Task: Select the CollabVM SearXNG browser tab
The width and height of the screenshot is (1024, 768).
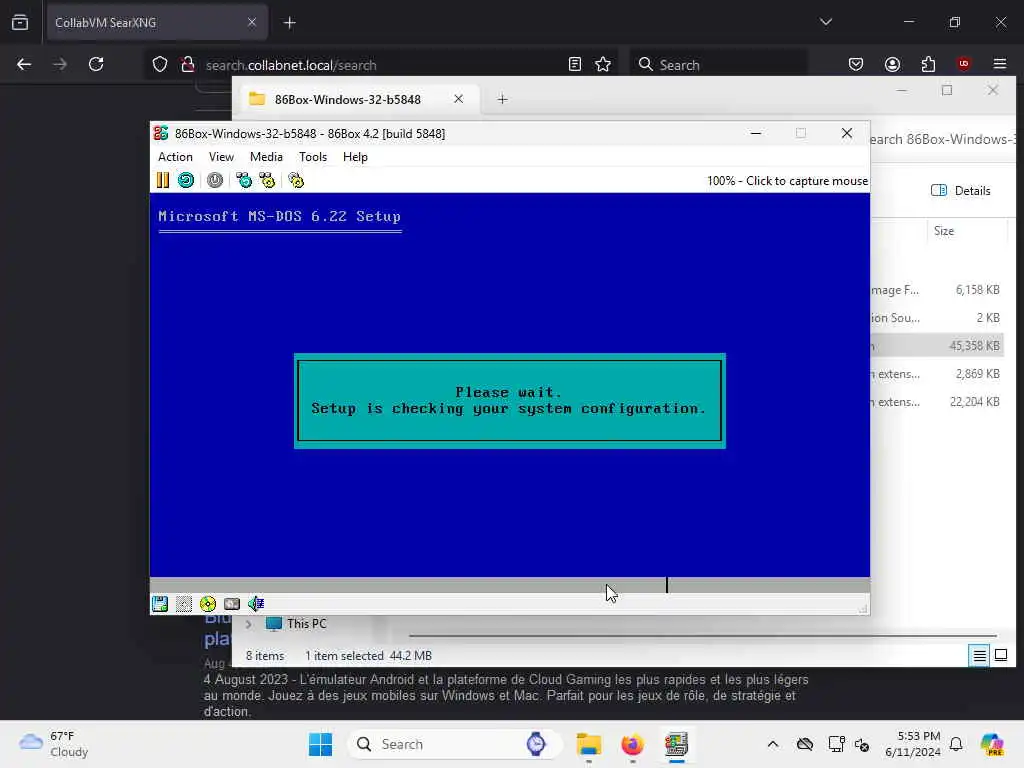Action: [x=157, y=22]
